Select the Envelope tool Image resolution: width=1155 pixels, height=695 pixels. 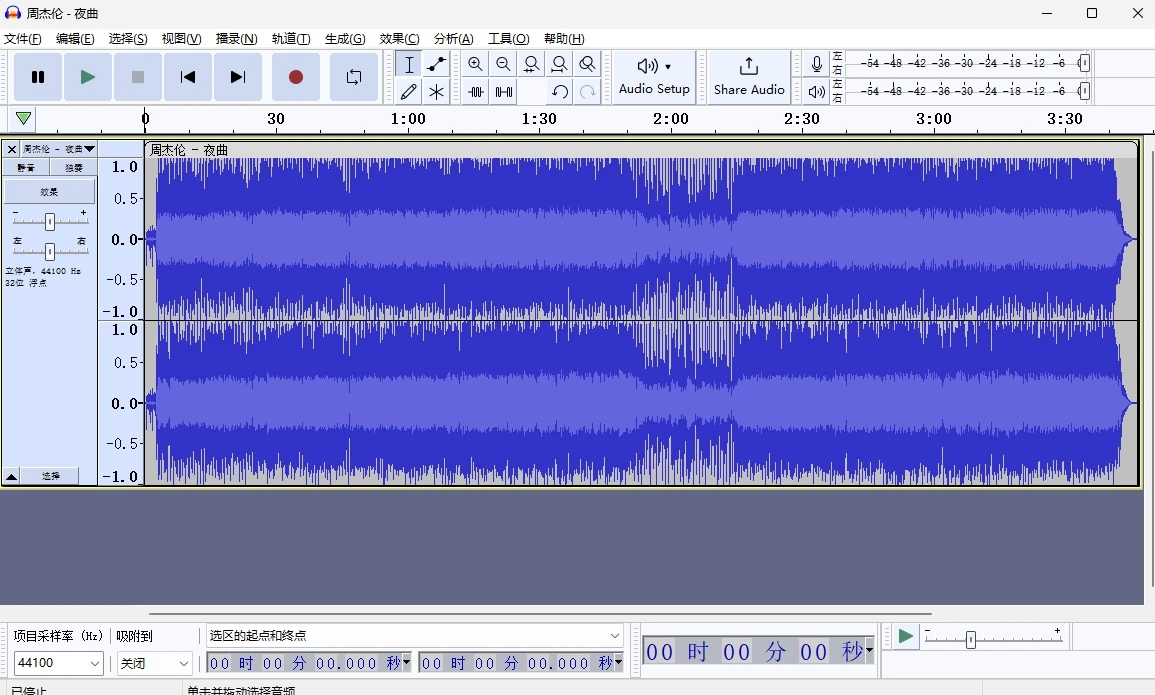[436, 64]
